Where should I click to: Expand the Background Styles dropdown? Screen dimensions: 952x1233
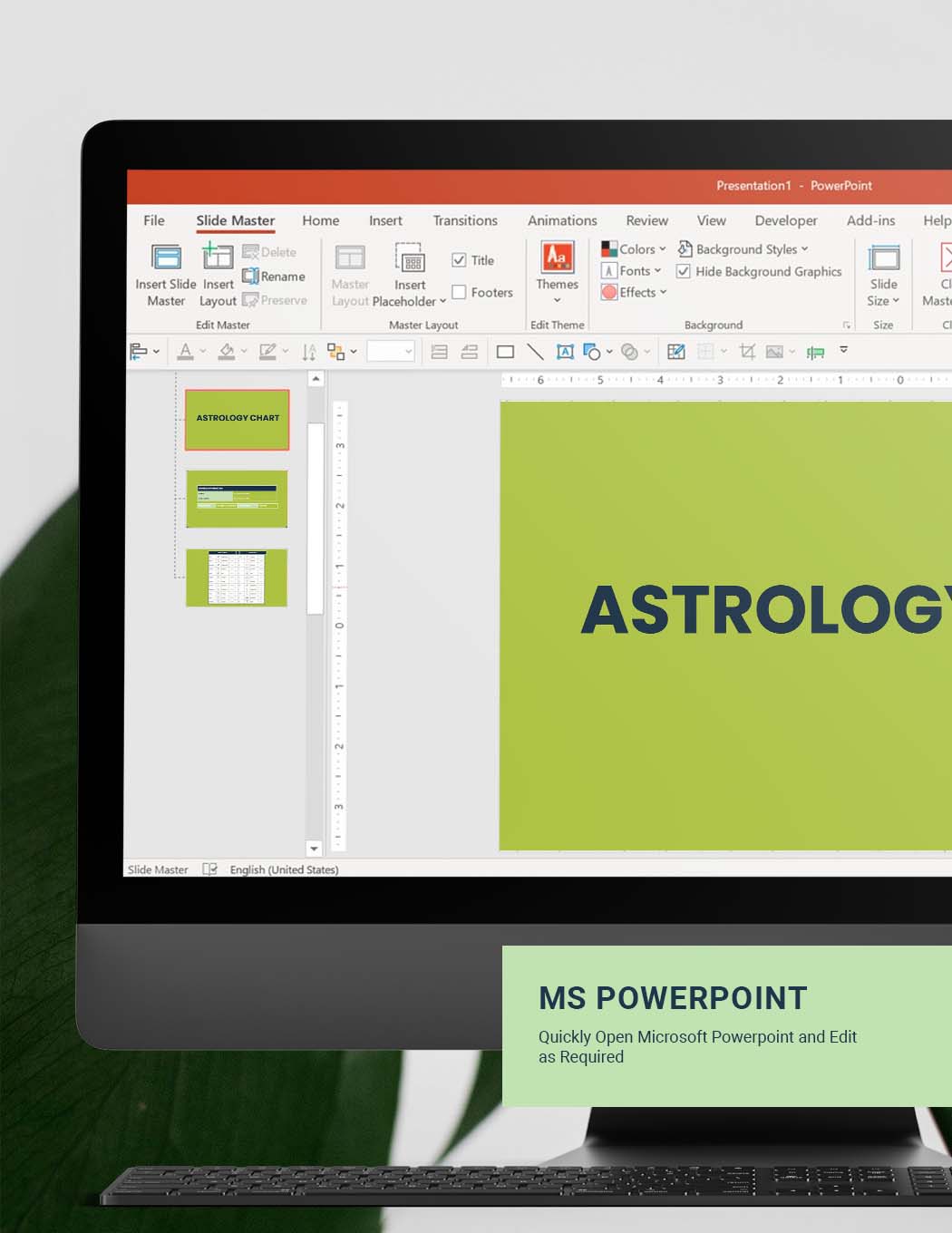pyautogui.click(x=743, y=249)
